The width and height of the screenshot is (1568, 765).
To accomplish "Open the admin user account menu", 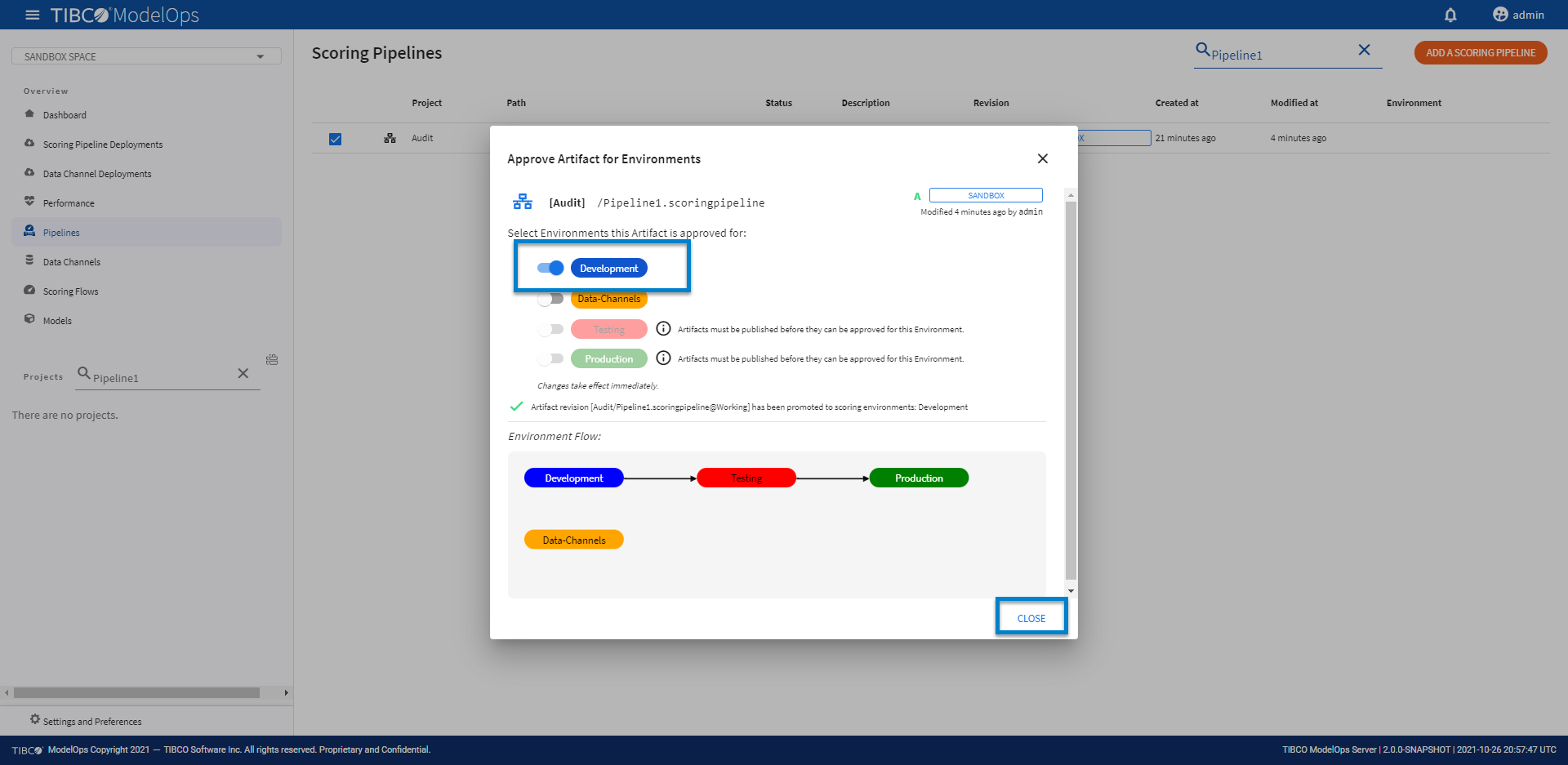I will (1518, 15).
